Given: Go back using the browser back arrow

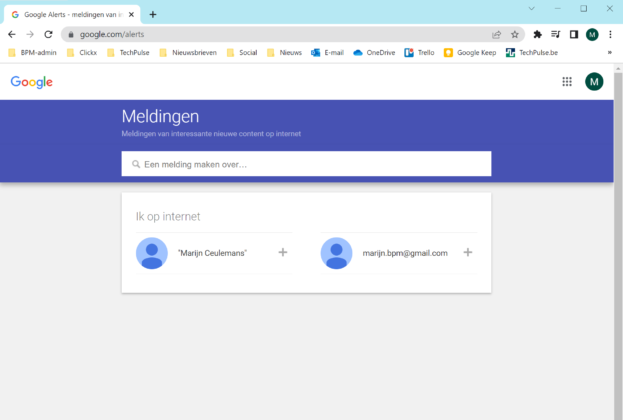Looking at the screenshot, I should [x=12, y=35].
